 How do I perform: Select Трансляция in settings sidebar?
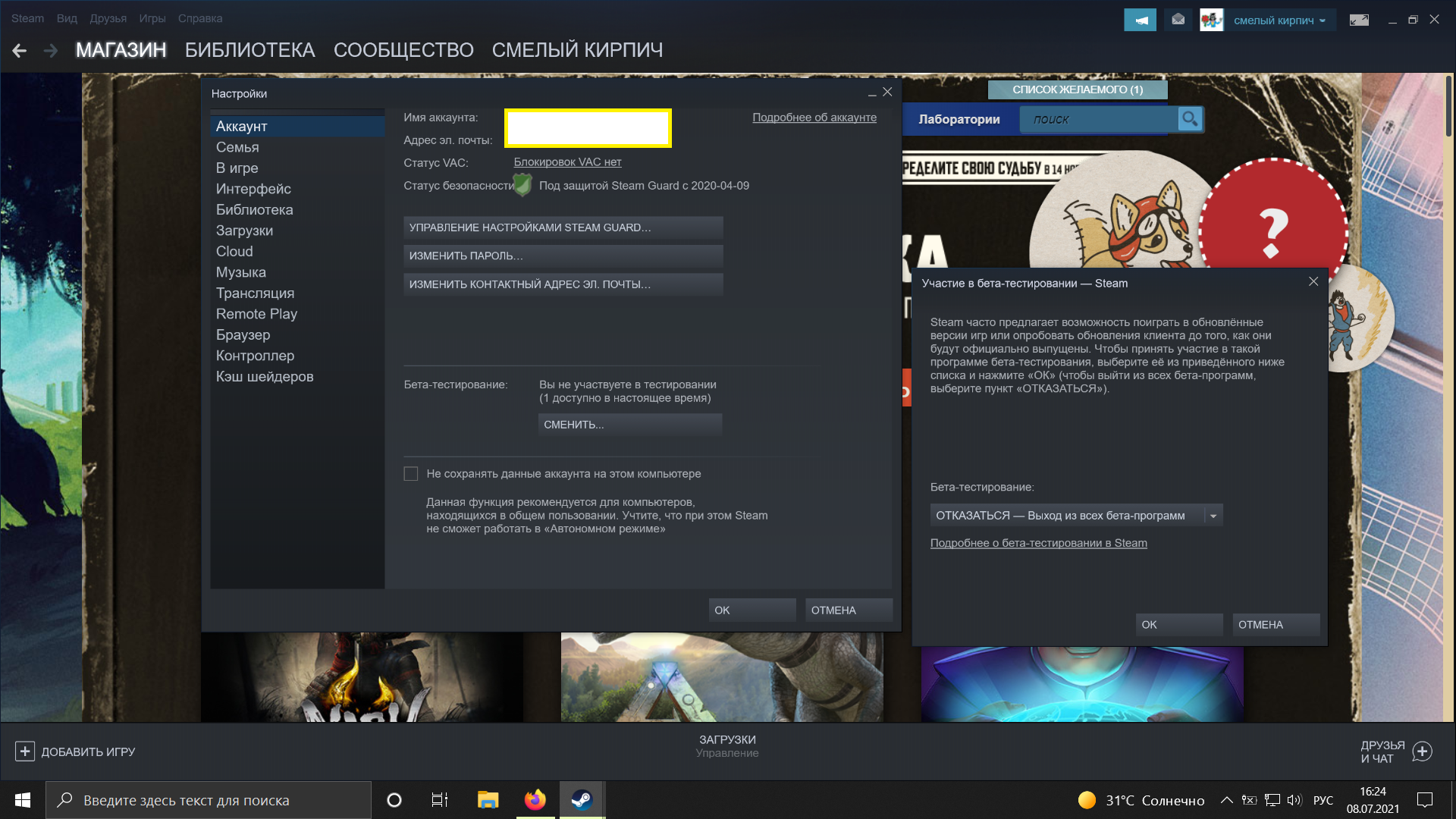pyautogui.click(x=297, y=293)
